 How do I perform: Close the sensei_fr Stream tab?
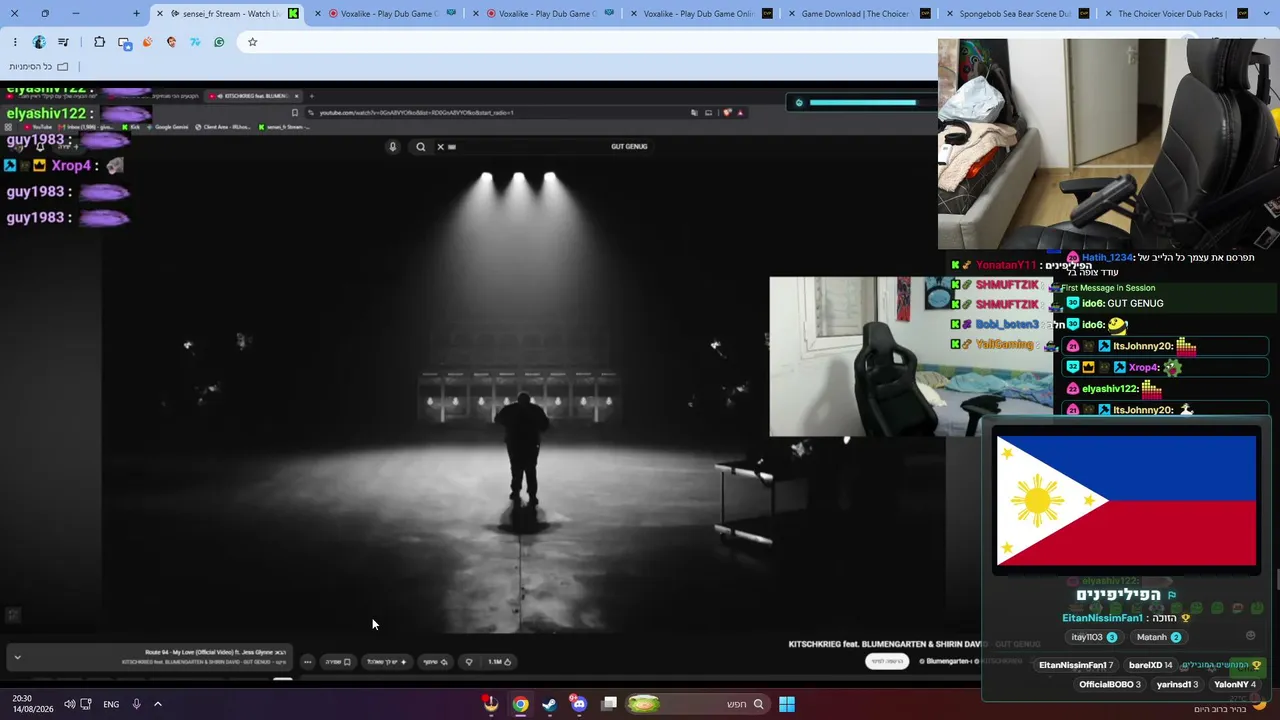pos(159,14)
